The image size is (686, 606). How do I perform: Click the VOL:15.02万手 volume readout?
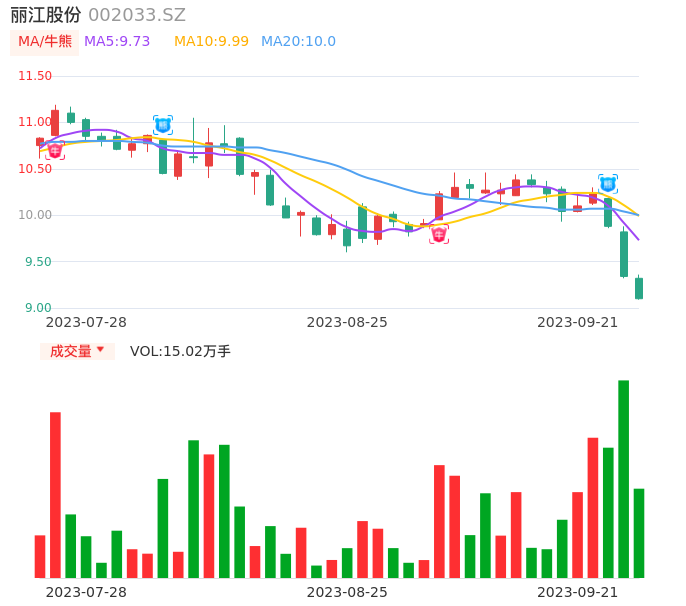pyautogui.click(x=180, y=351)
